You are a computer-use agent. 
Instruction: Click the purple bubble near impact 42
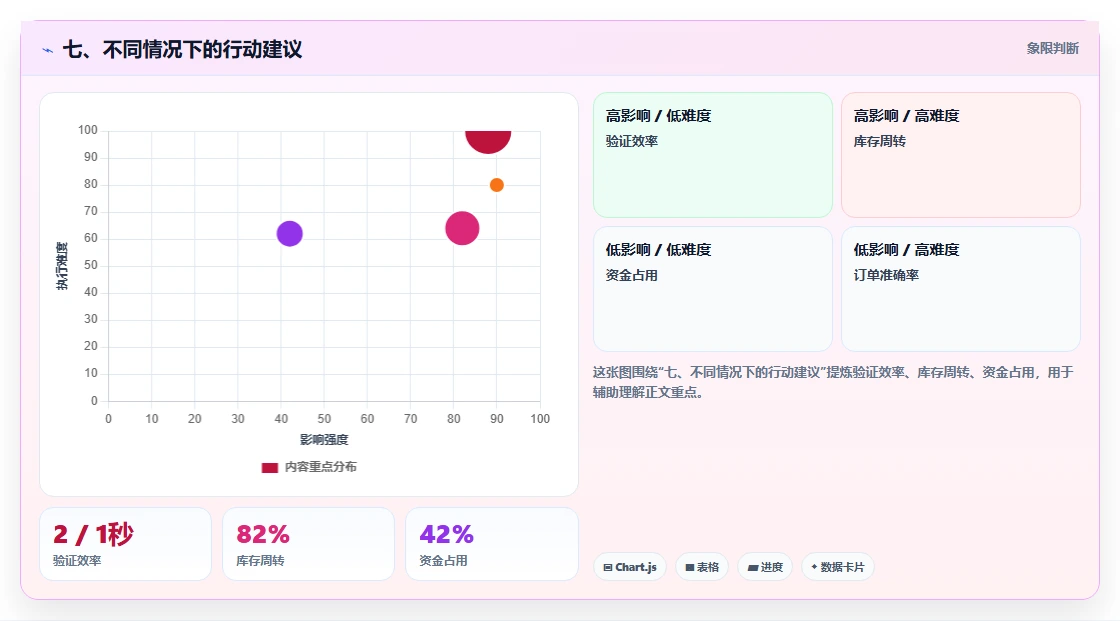coord(289,234)
